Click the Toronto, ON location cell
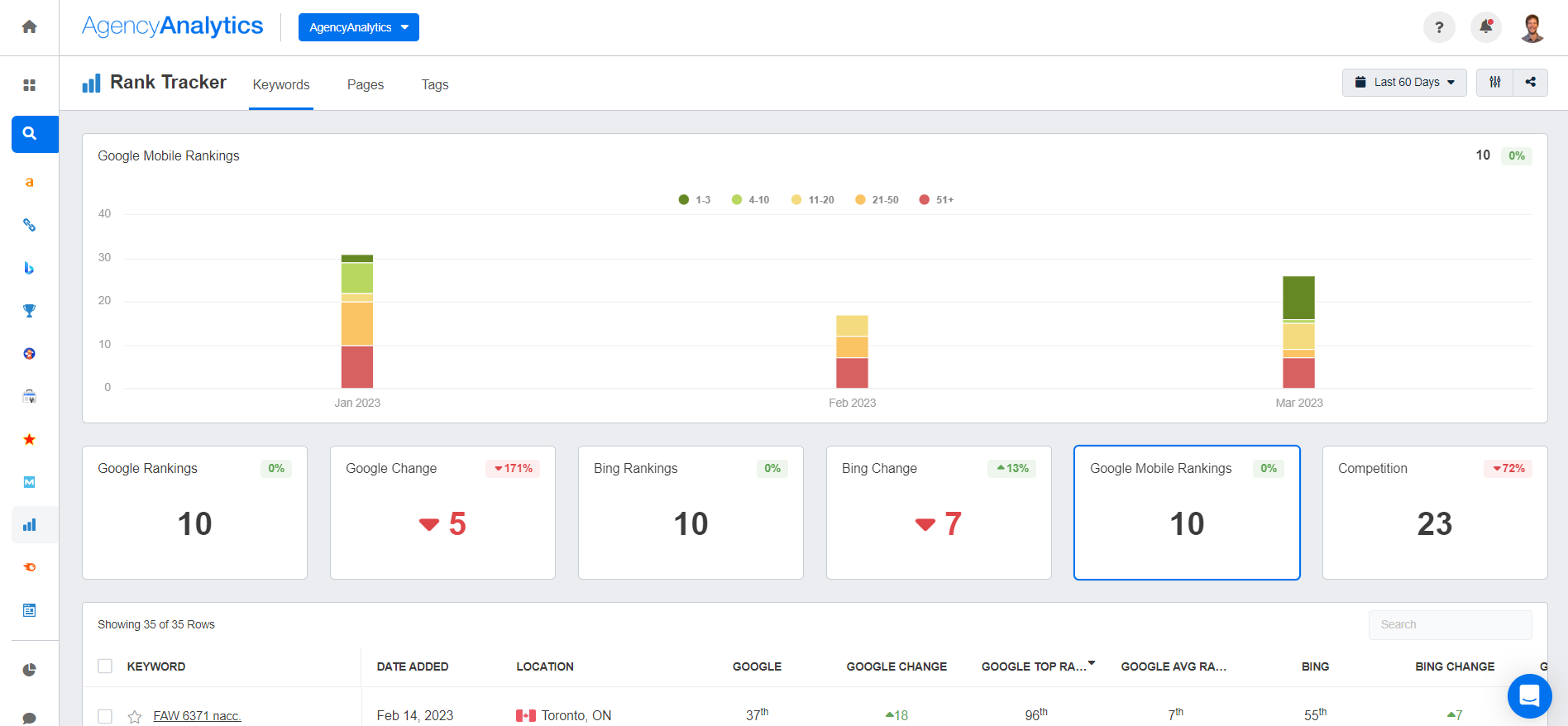 [x=564, y=716]
